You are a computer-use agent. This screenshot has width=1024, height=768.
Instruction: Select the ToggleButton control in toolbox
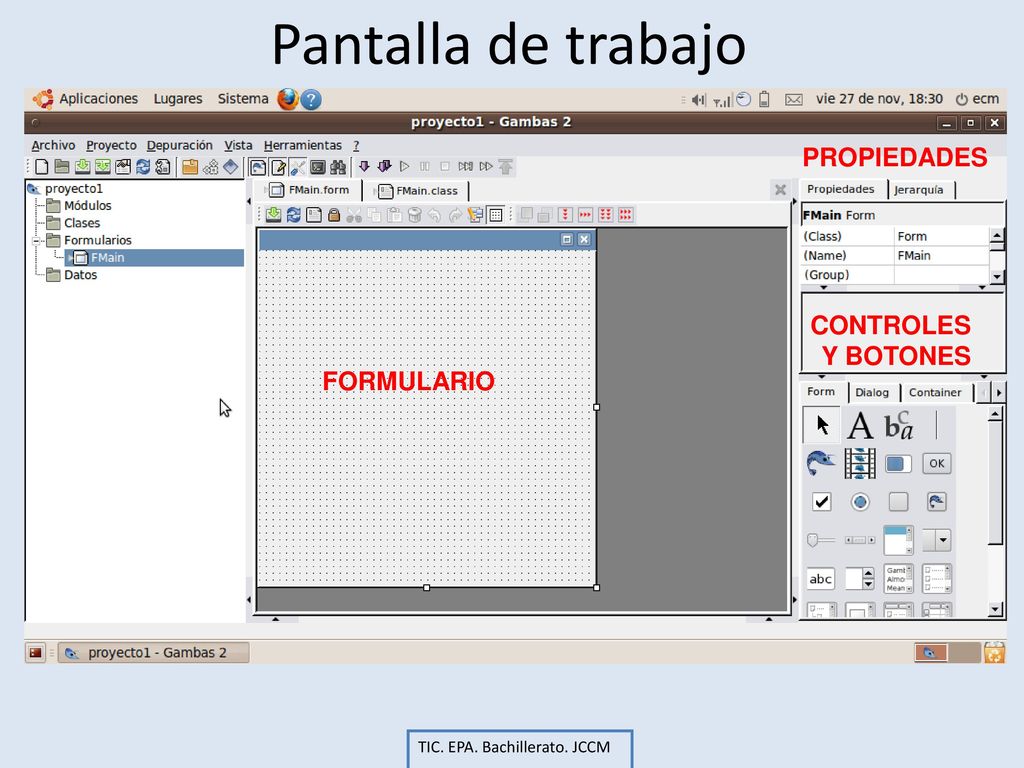coord(899,502)
